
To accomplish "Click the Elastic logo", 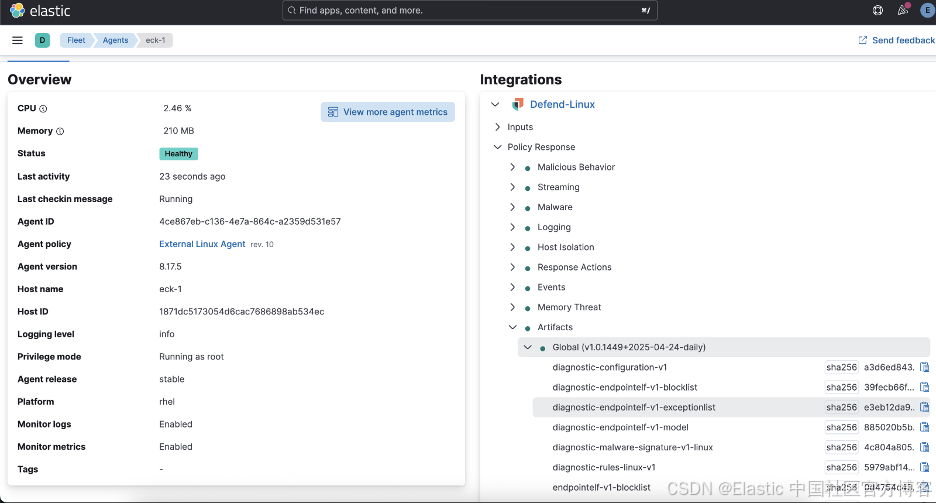I will point(40,11).
